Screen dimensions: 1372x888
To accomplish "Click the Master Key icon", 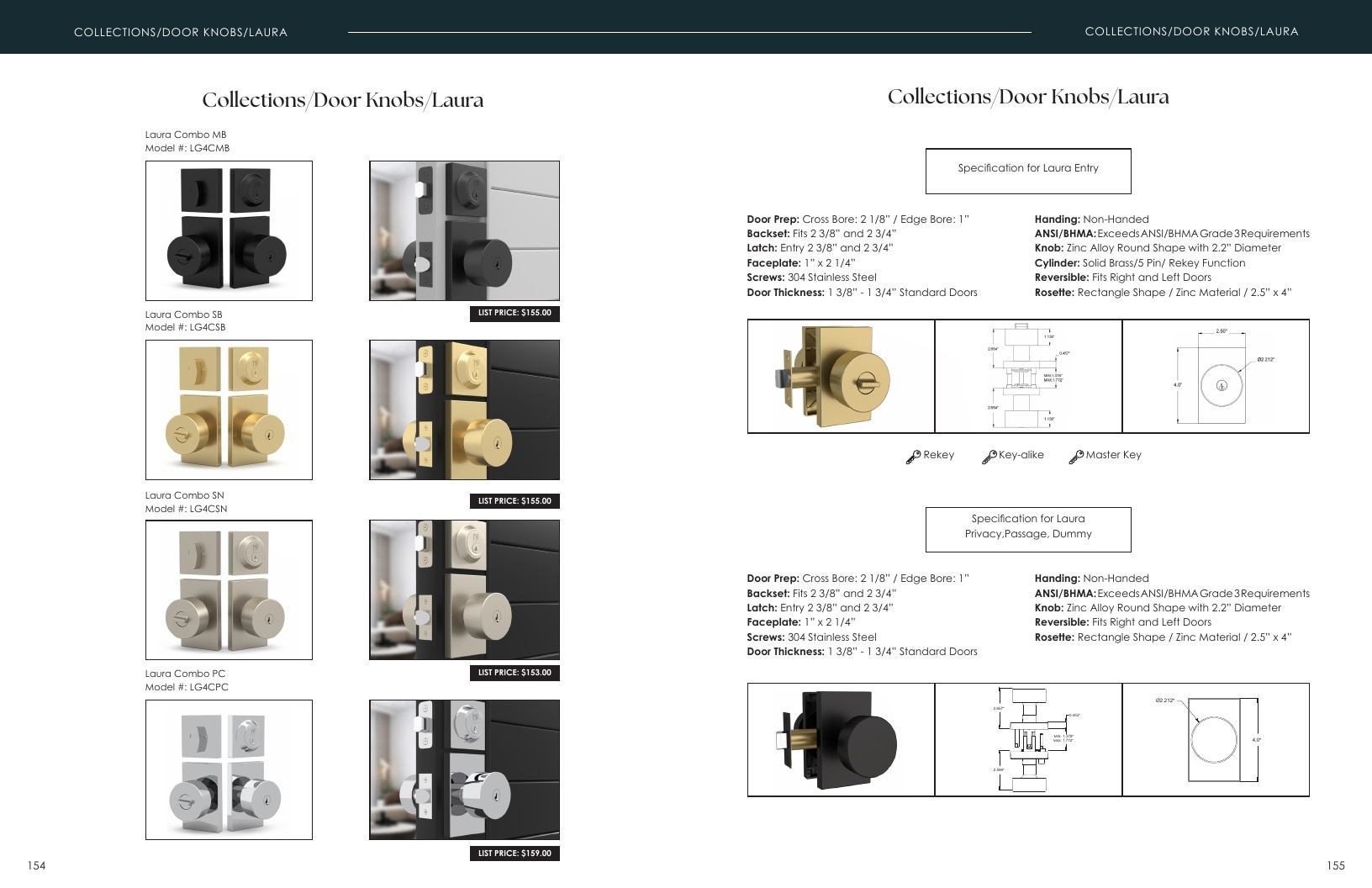I will coord(1075,457).
